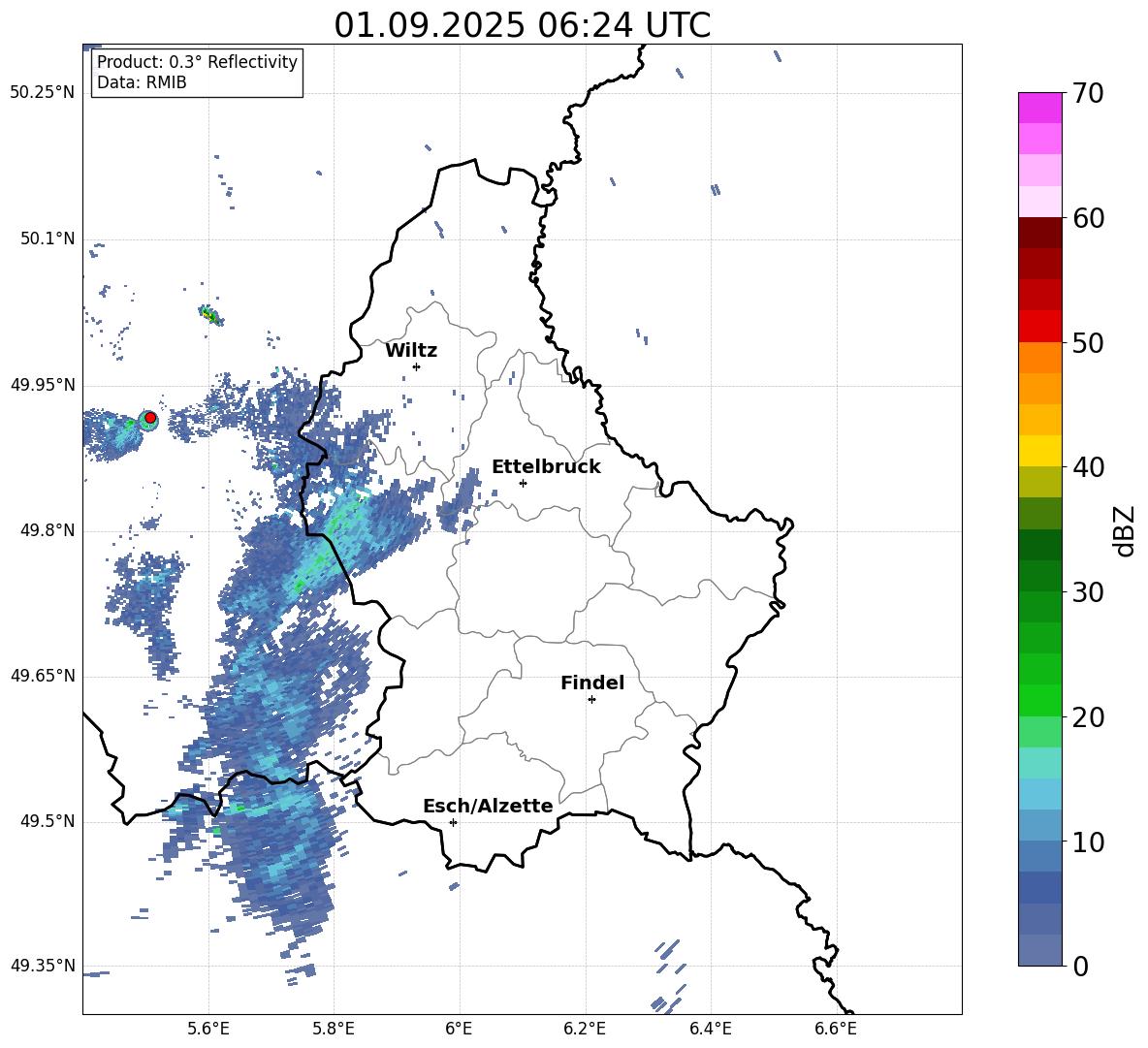The height and width of the screenshot is (1048, 1148).
Task: Click the 49.5°N latitude label
Action: [48, 821]
